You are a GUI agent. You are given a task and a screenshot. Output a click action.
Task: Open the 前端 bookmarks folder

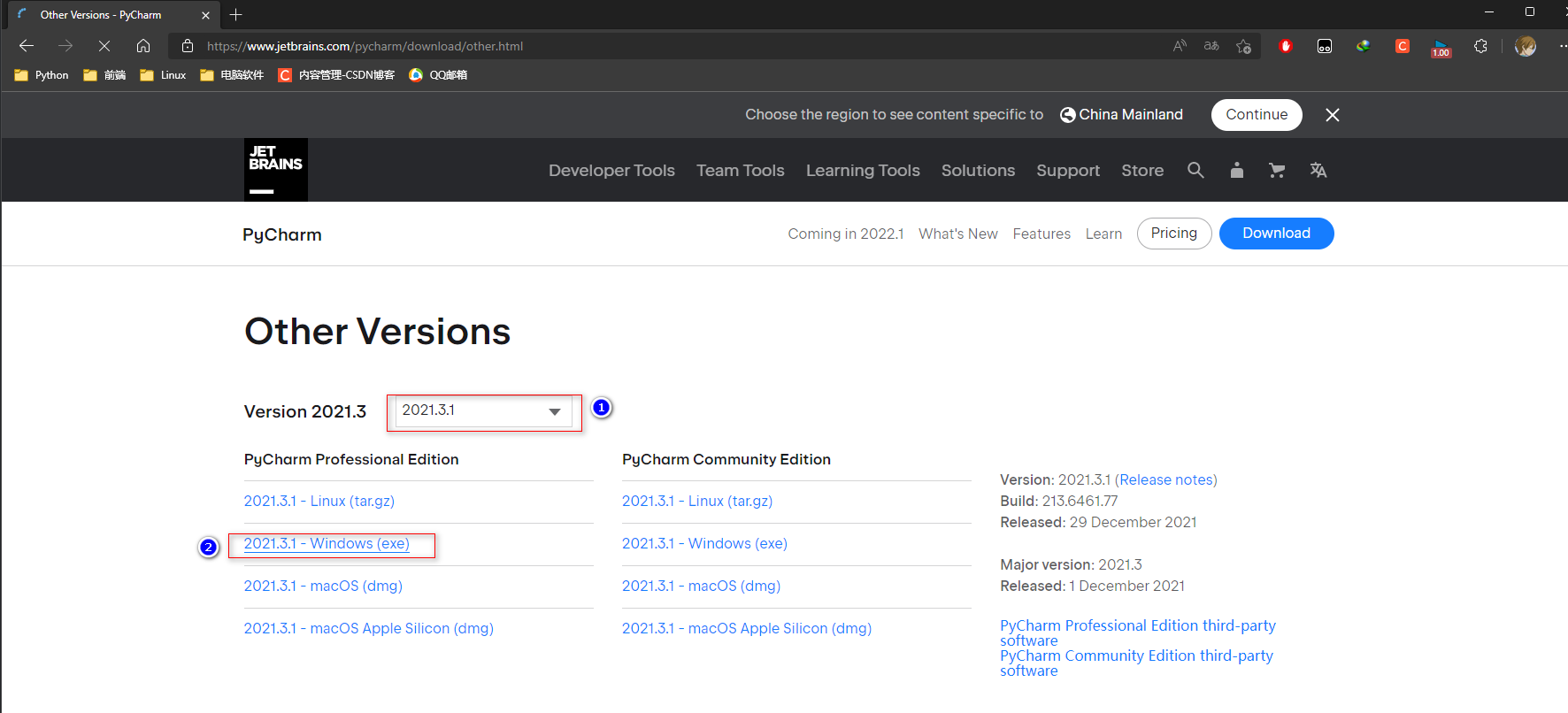point(104,75)
